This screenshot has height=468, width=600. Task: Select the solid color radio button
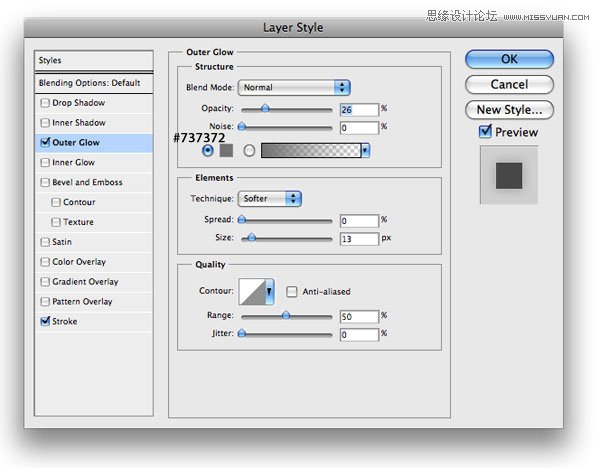208,150
